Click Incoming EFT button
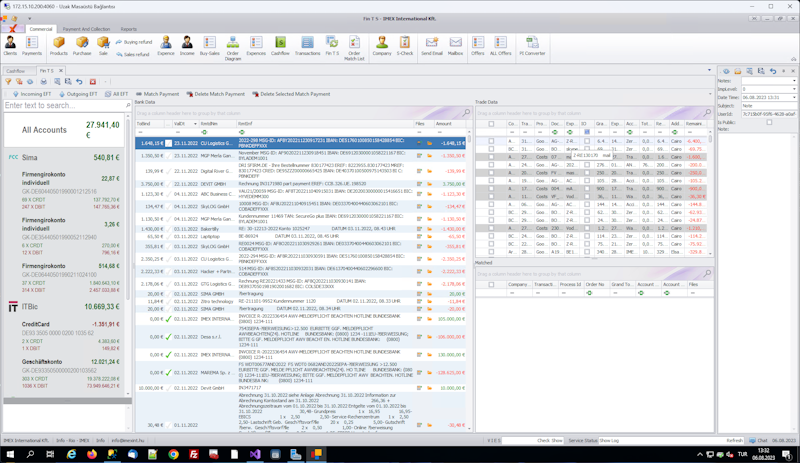The height and width of the screenshot is (463, 800). pyautogui.click(x=32, y=94)
